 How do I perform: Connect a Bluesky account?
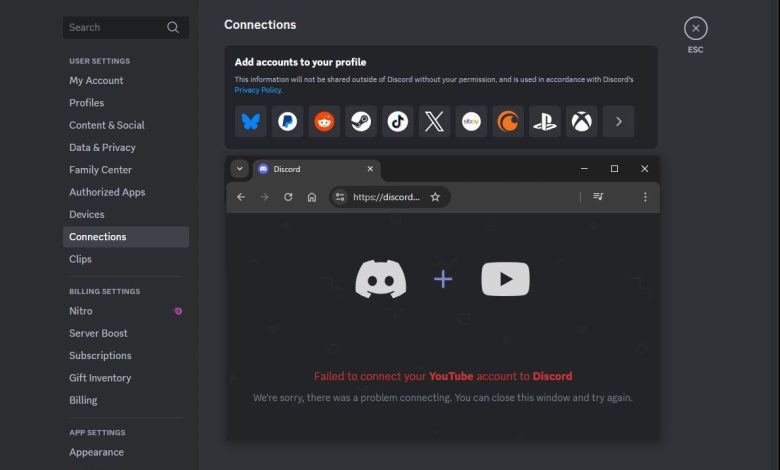(251, 121)
